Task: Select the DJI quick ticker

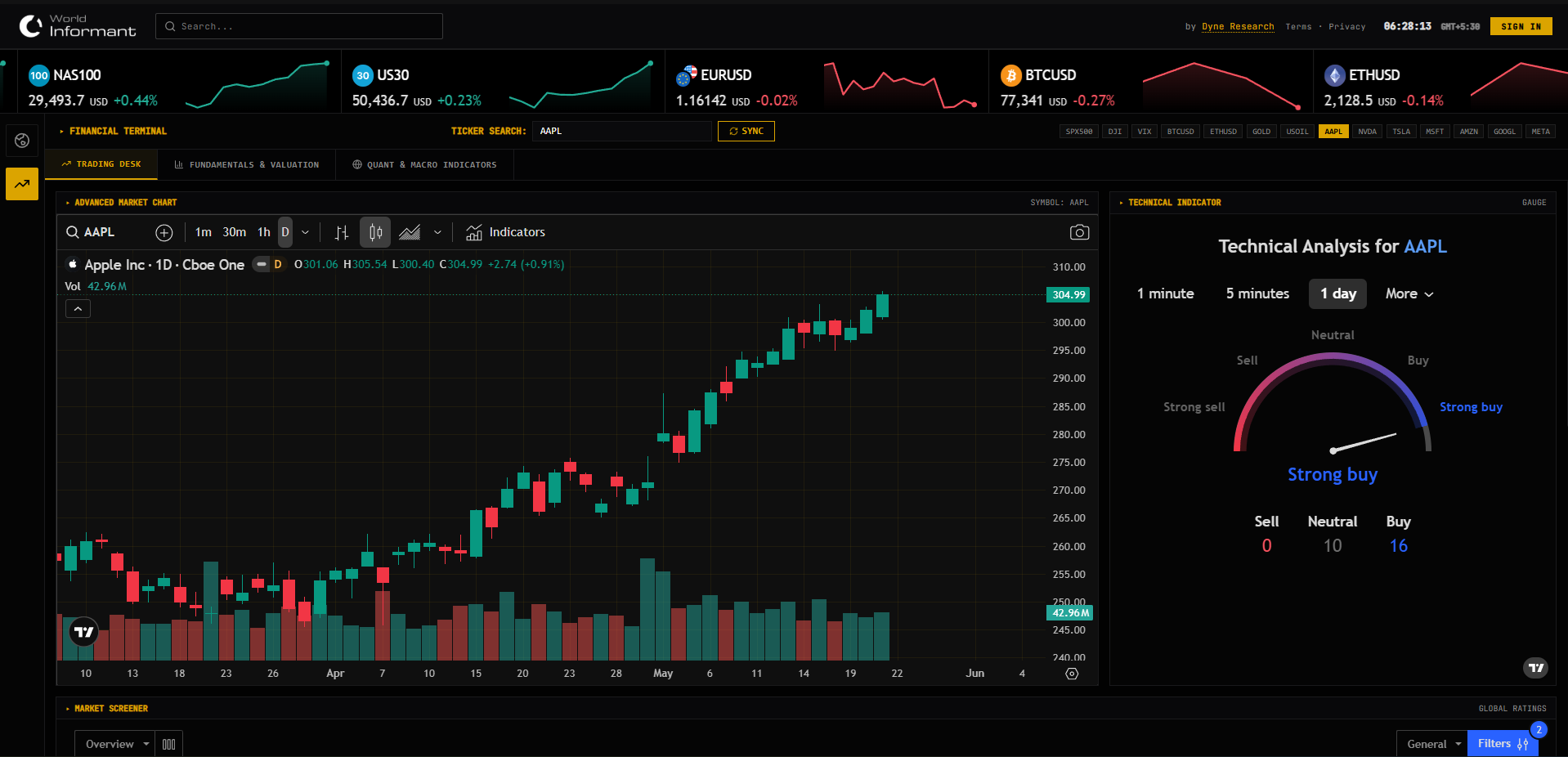Action: [x=1115, y=132]
